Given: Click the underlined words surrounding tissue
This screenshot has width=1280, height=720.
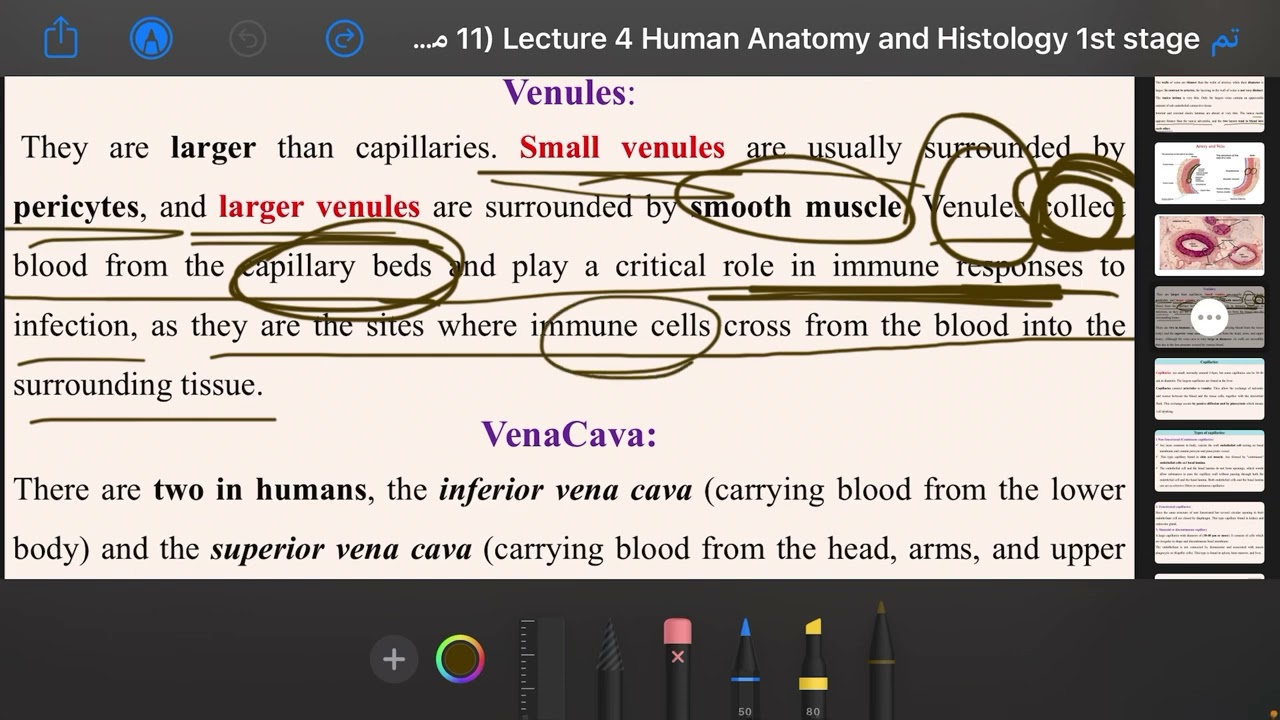Looking at the screenshot, I should [x=136, y=385].
